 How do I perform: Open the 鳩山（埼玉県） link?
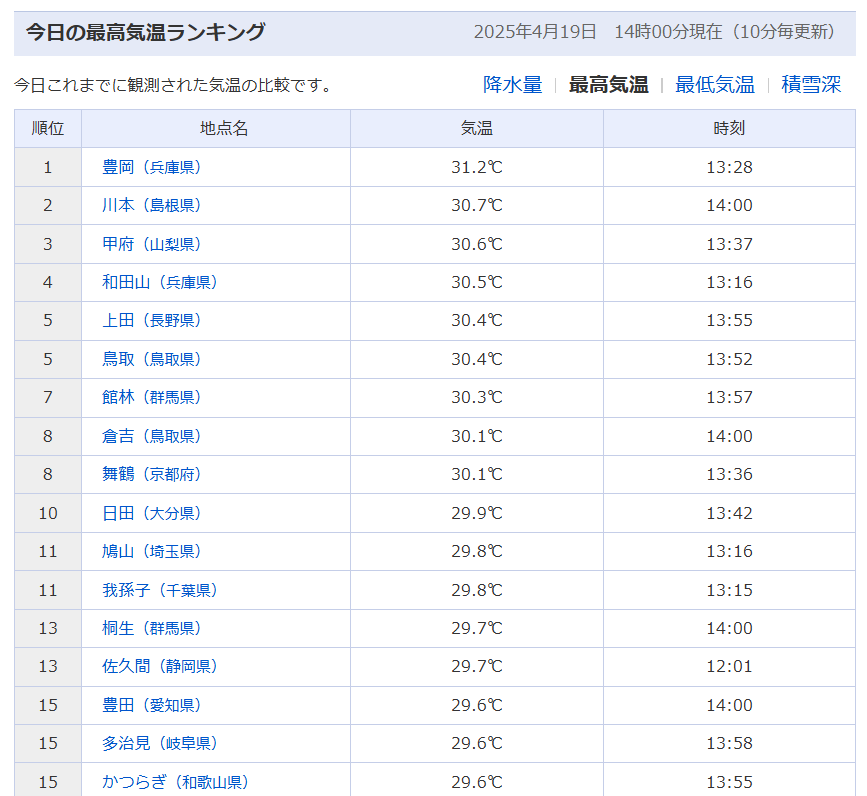pos(151,551)
